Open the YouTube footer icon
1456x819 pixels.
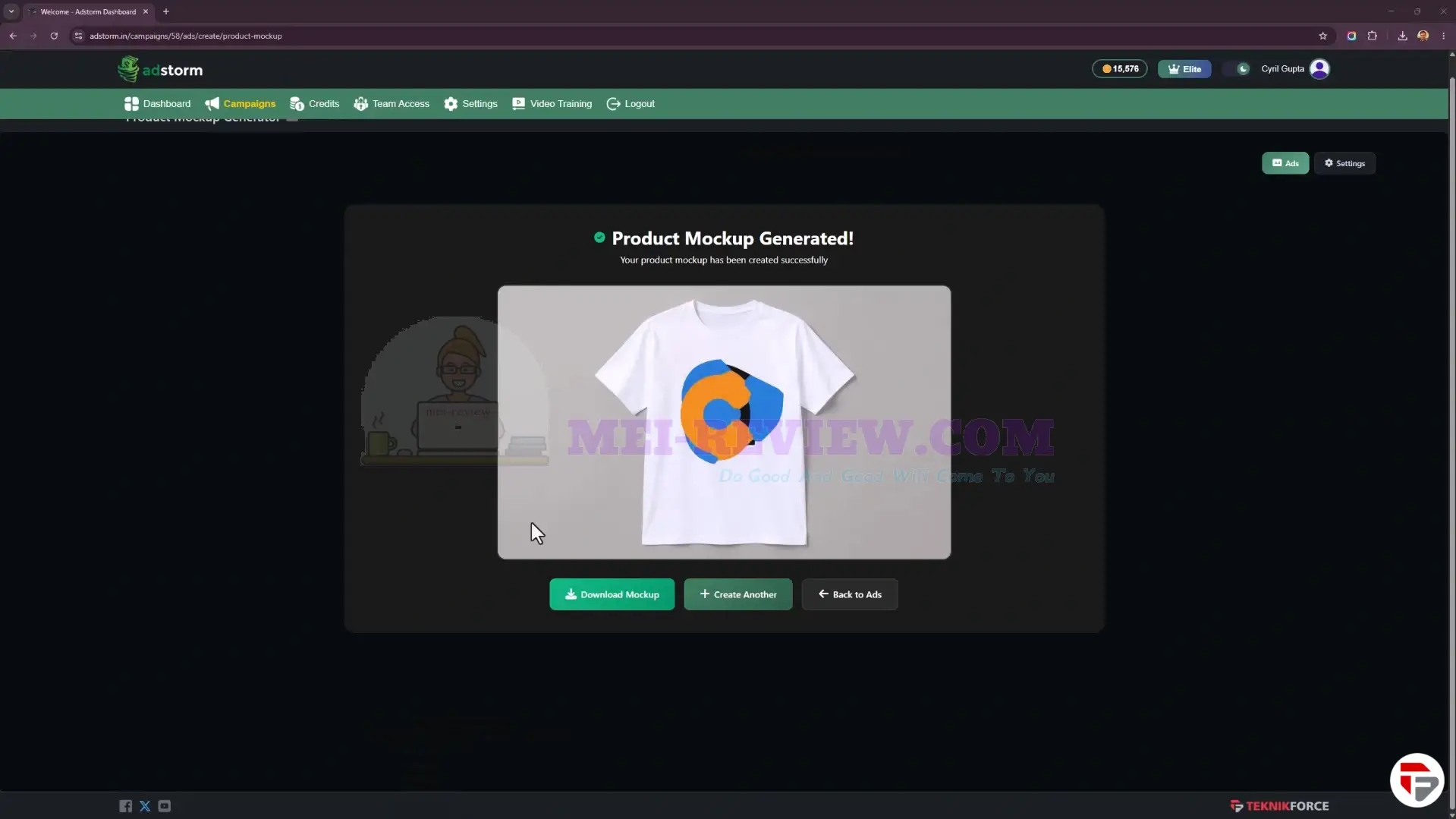(165, 806)
